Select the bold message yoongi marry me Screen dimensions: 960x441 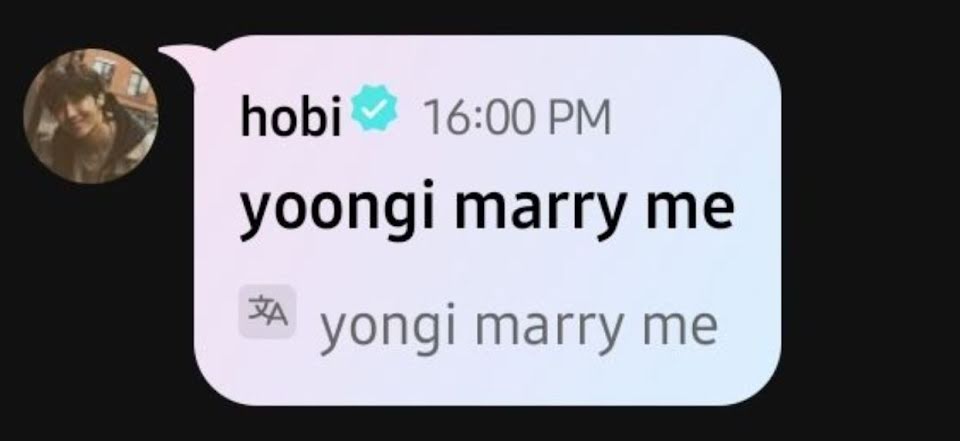(x=487, y=209)
